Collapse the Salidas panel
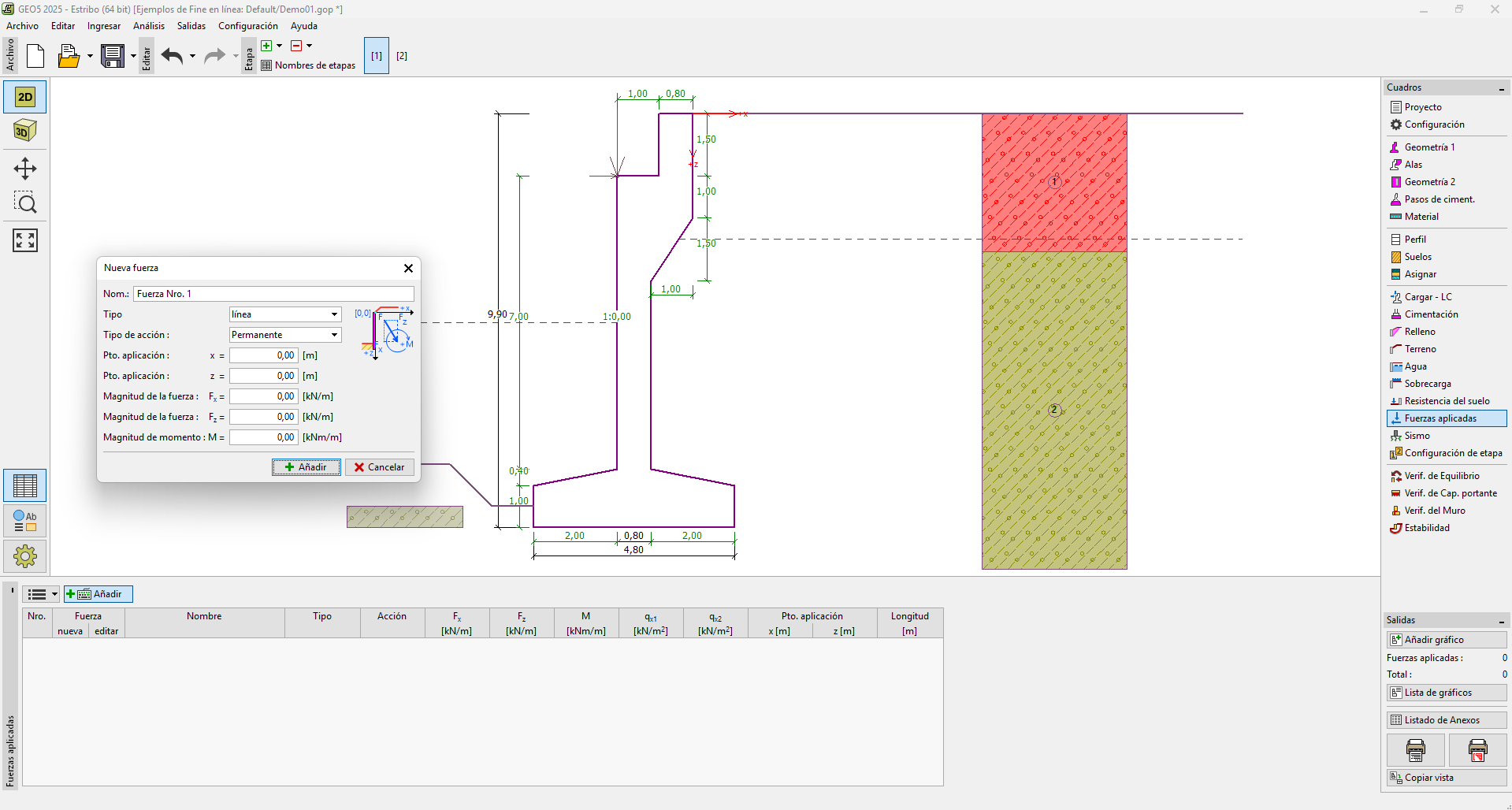Image resolution: width=1512 pixels, height=810 pixels. click(1502, 621)
